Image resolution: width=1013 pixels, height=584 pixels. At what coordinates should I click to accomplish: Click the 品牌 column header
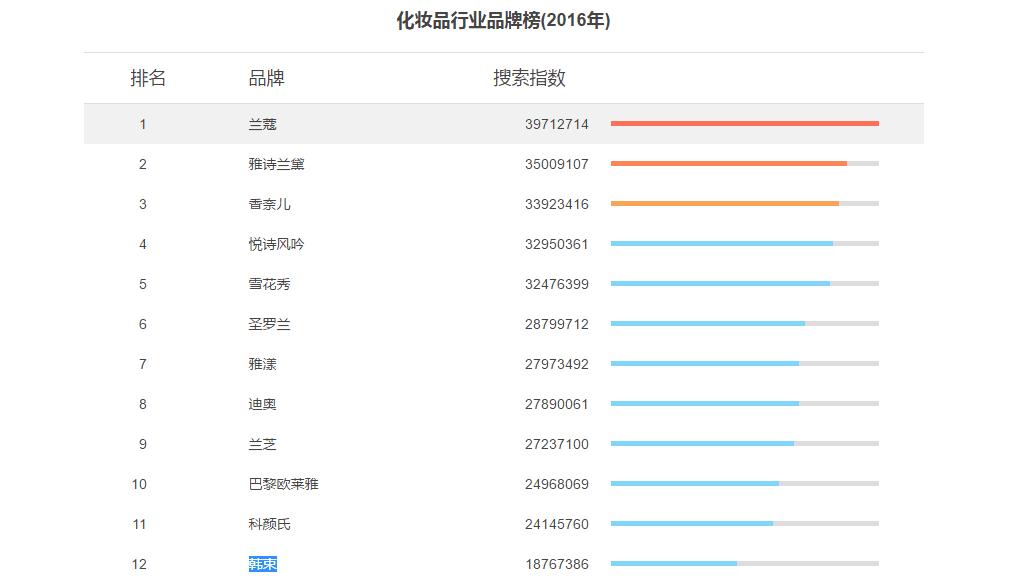(x=266, y=78)
